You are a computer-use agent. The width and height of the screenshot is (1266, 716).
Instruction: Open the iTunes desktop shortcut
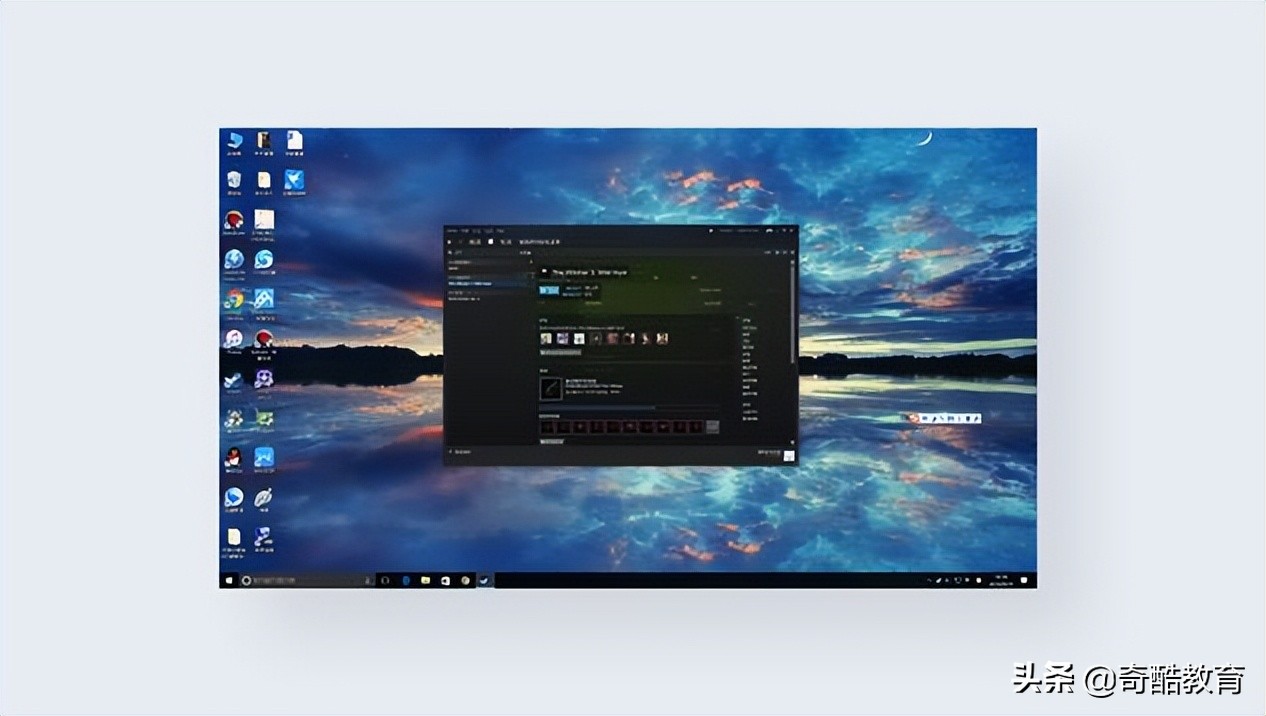pos(234,340)
